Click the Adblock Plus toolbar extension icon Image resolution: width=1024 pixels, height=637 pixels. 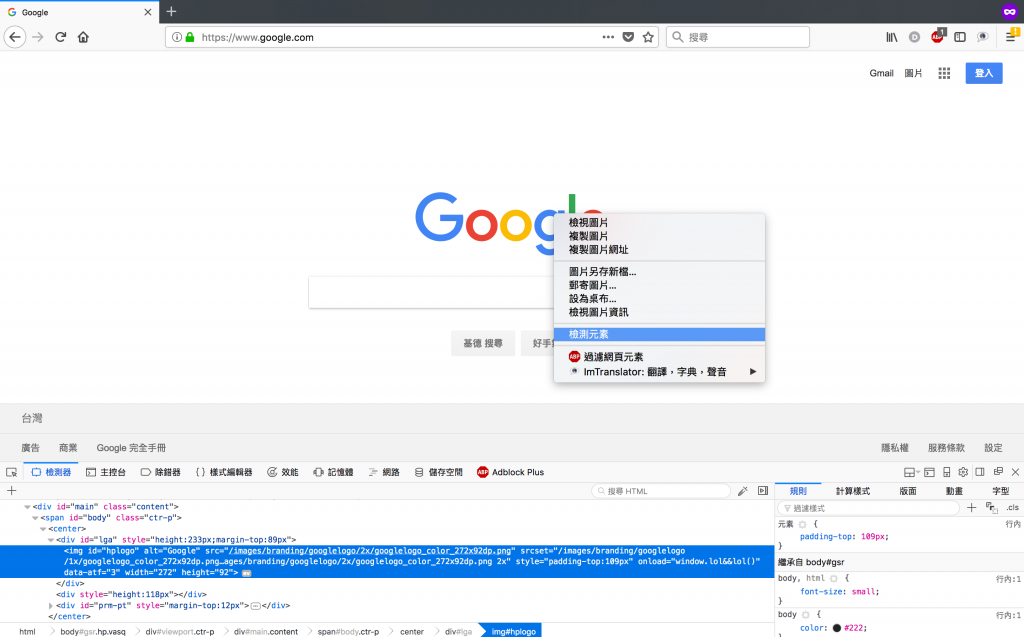[938, 37]
